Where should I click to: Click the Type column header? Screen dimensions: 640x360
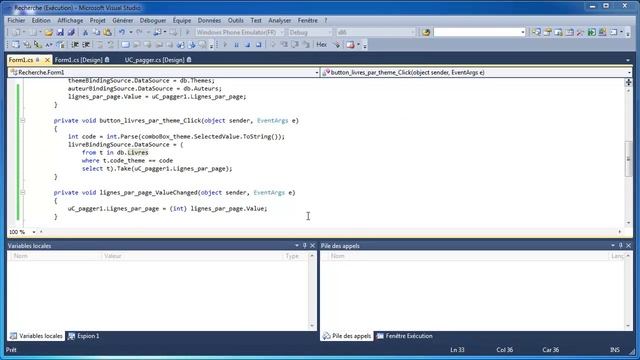pyautogui.click(x=295, y=256)
